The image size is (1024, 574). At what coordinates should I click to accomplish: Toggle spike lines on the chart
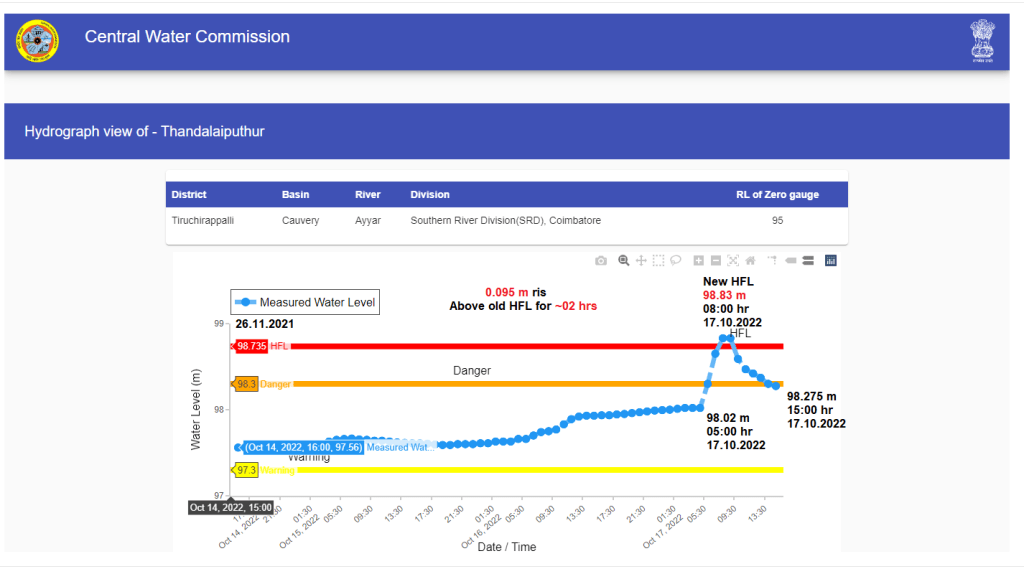772,261
